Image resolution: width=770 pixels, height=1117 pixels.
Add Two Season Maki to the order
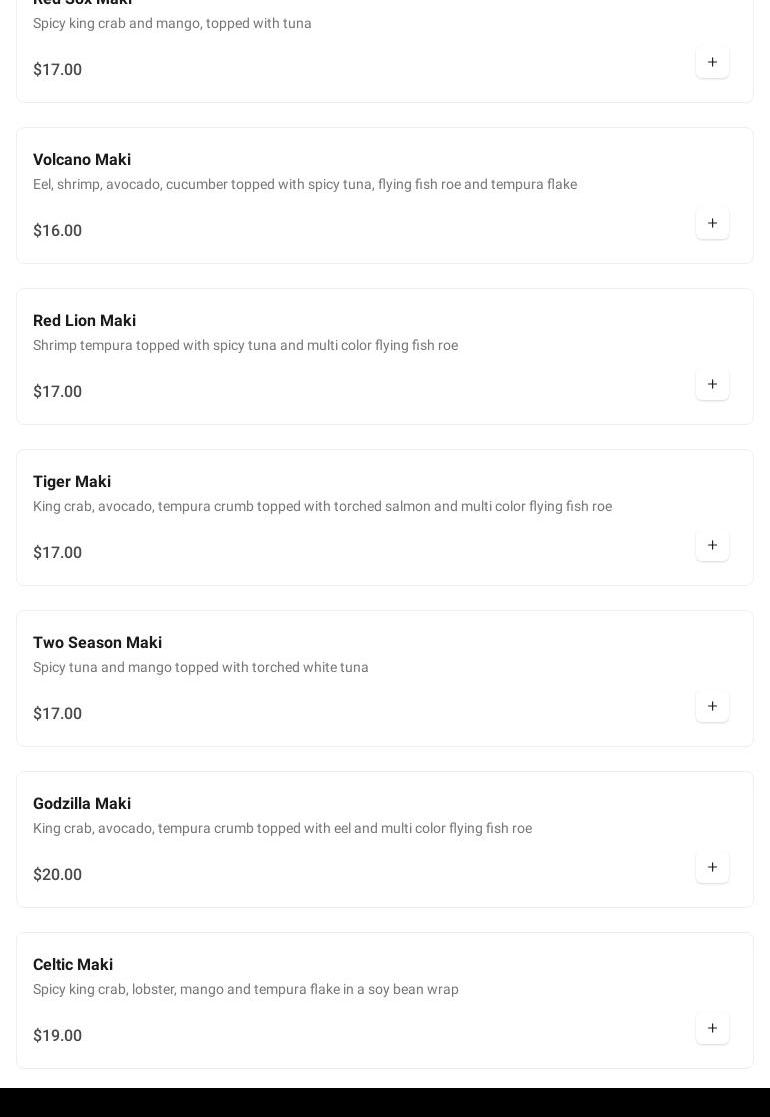pyautogui.click(x=712, y=706)
